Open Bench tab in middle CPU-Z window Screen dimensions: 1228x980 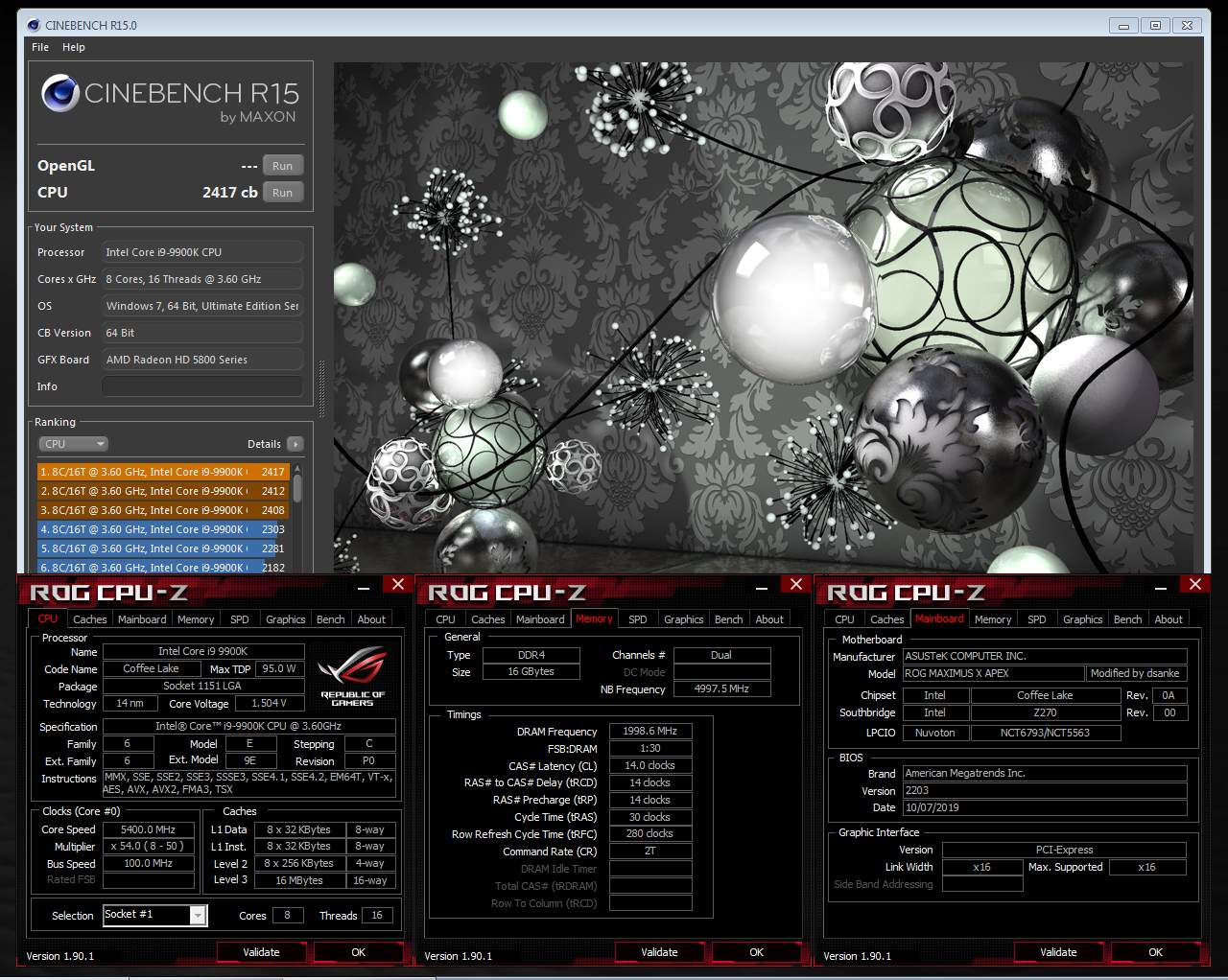729,619
